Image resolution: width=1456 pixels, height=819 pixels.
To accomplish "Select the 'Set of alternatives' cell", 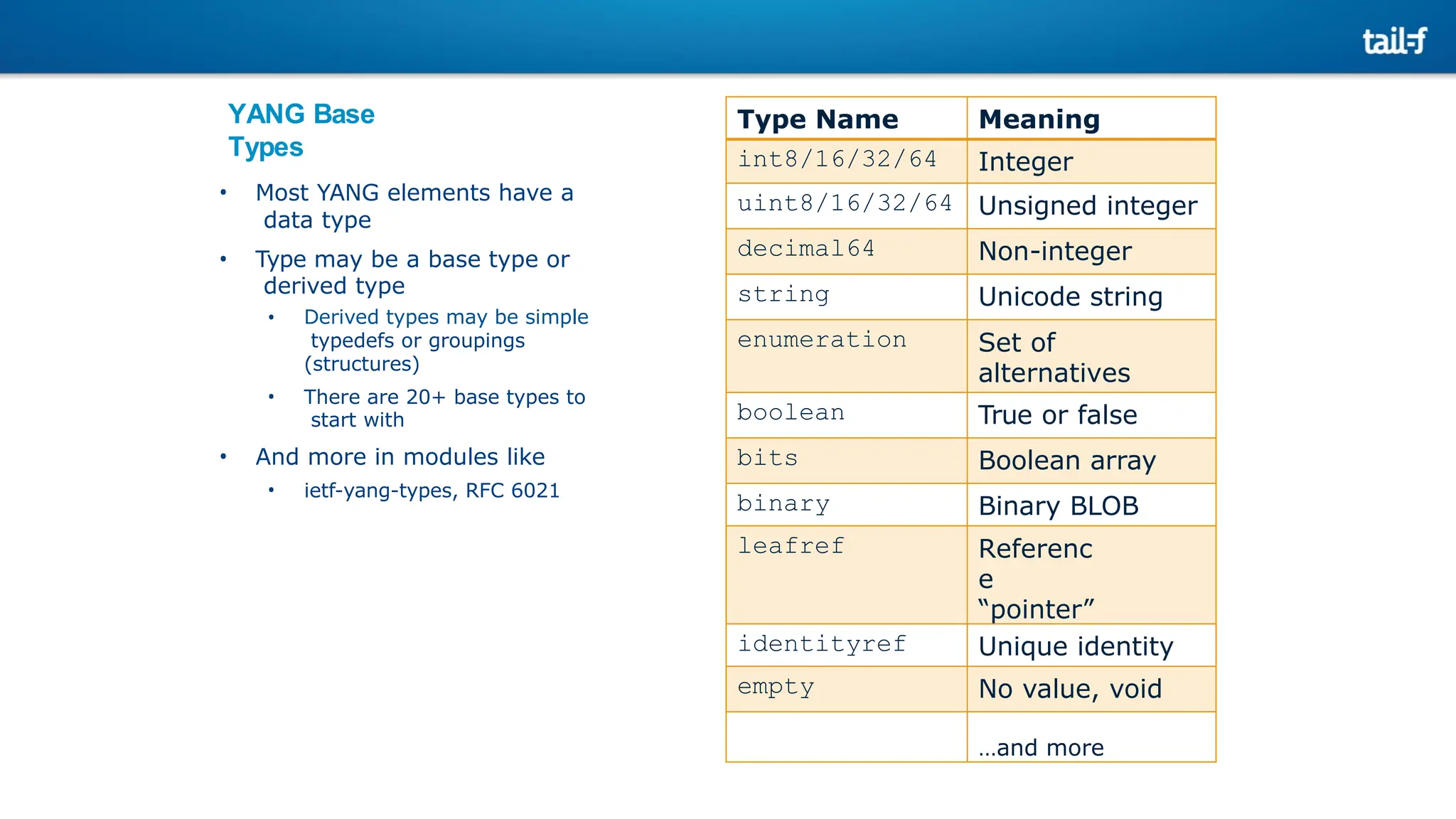I will click(x=1091, y=356).
